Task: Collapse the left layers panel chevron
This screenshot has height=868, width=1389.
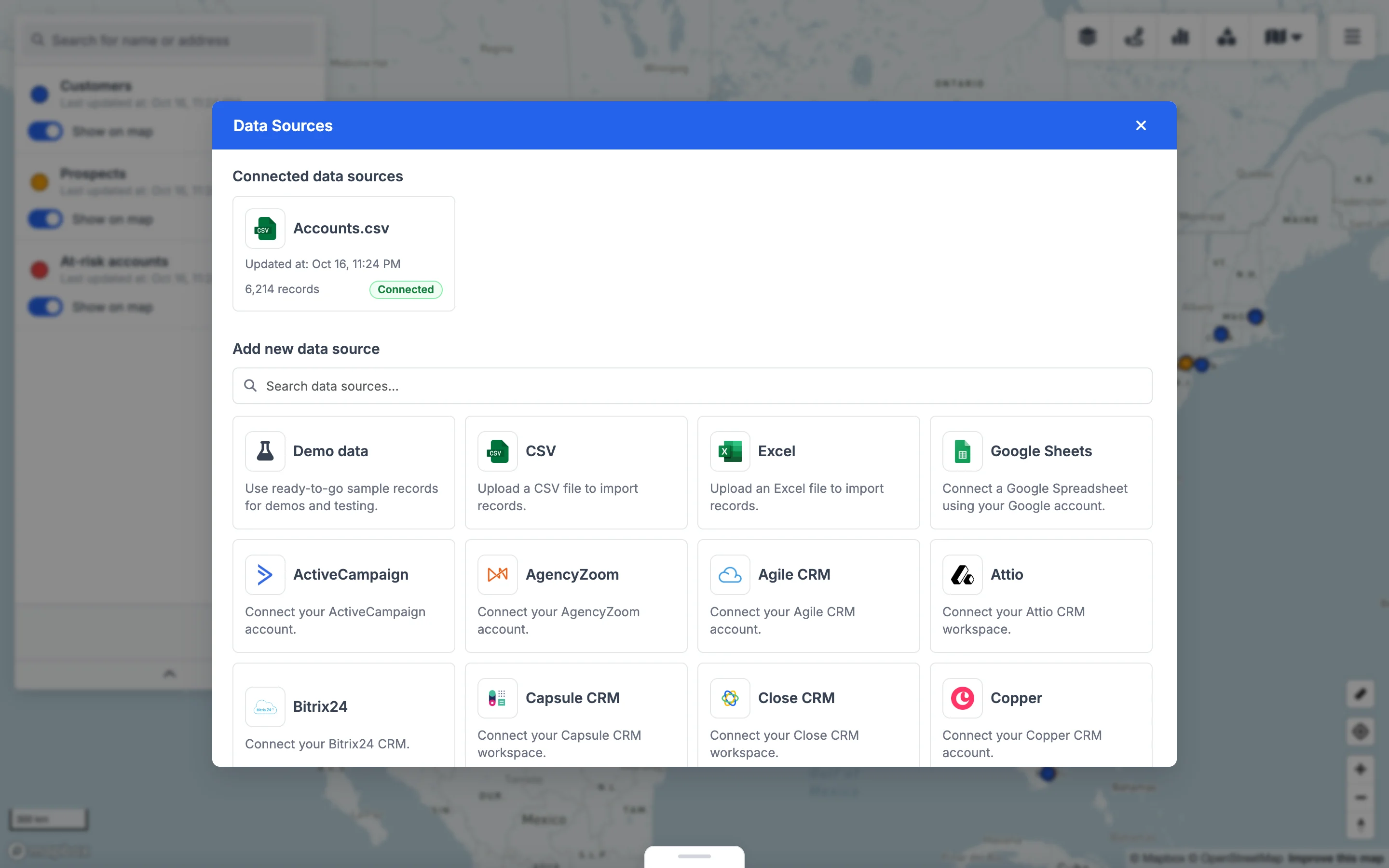Action: 169,673
